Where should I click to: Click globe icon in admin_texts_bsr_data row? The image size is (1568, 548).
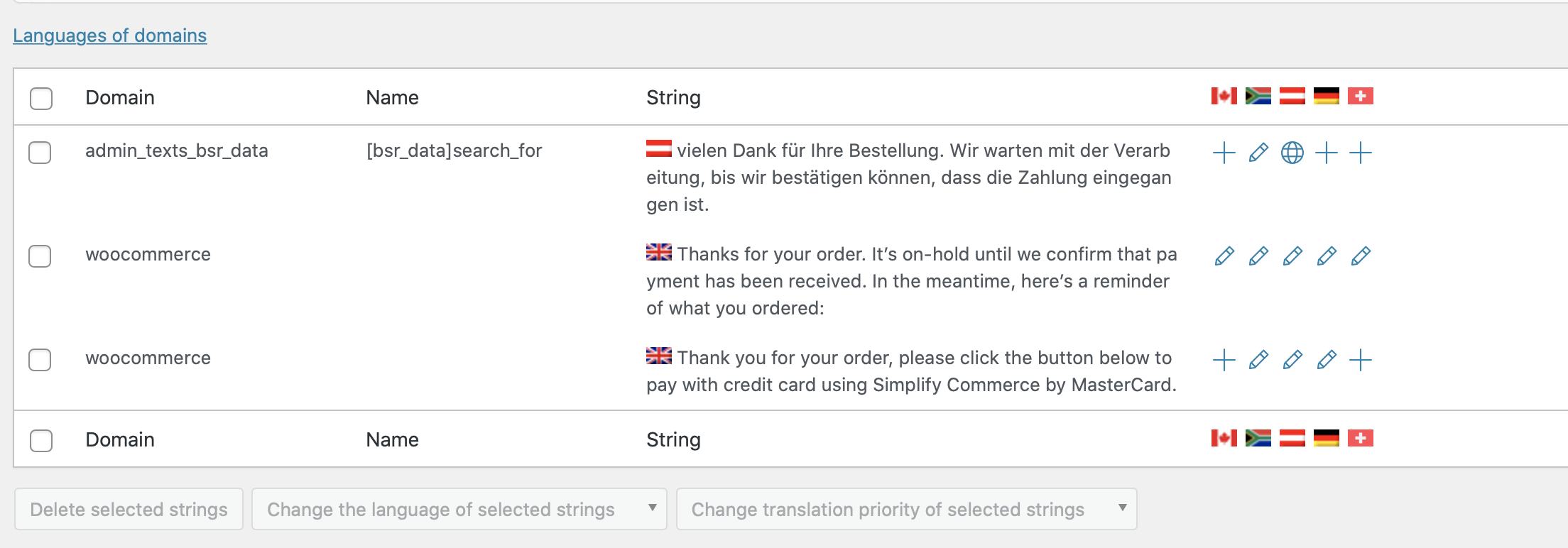click(x=1292, y=153)
